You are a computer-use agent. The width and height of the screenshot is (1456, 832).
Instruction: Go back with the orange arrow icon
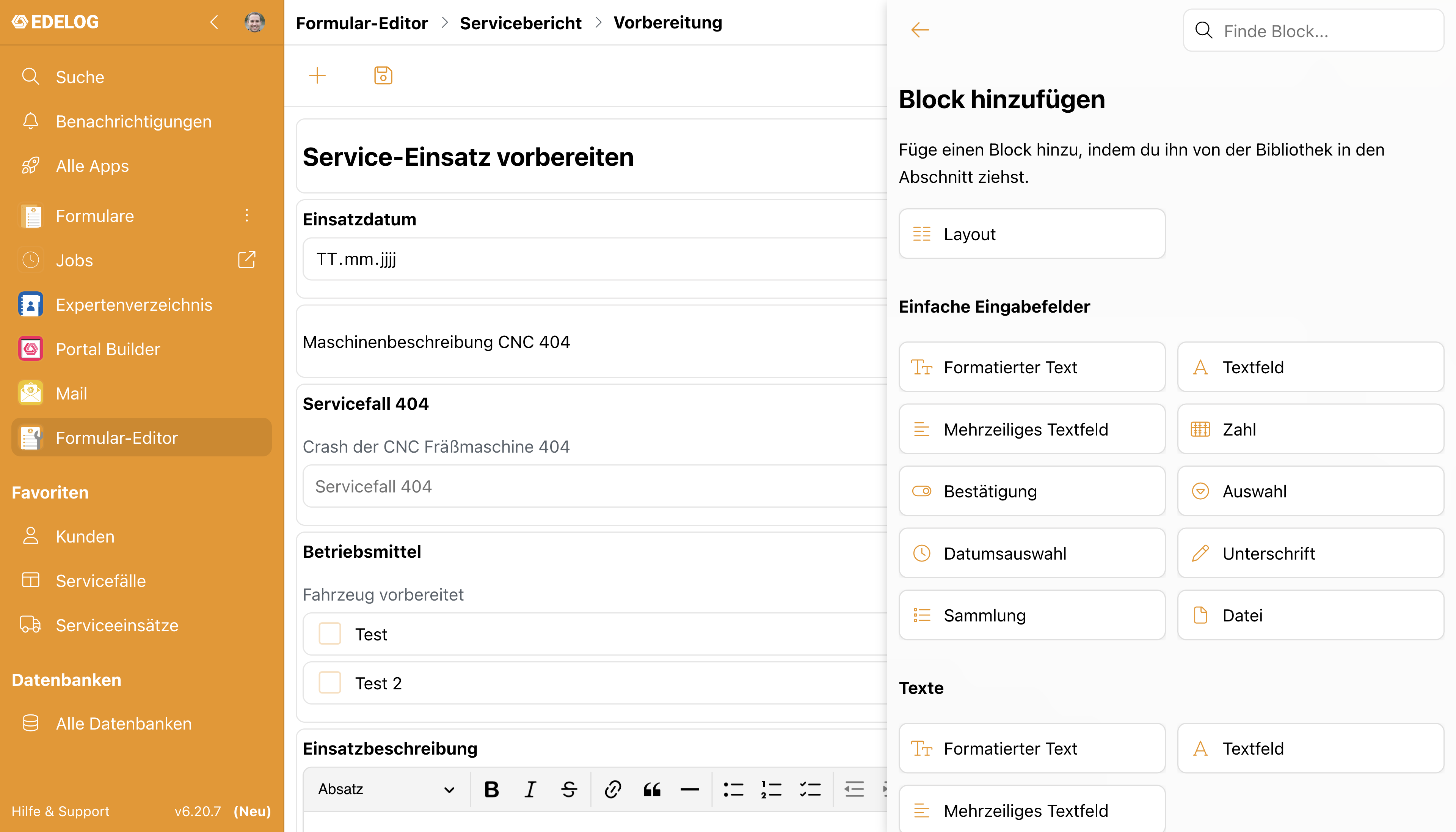(x=920, y=30)
